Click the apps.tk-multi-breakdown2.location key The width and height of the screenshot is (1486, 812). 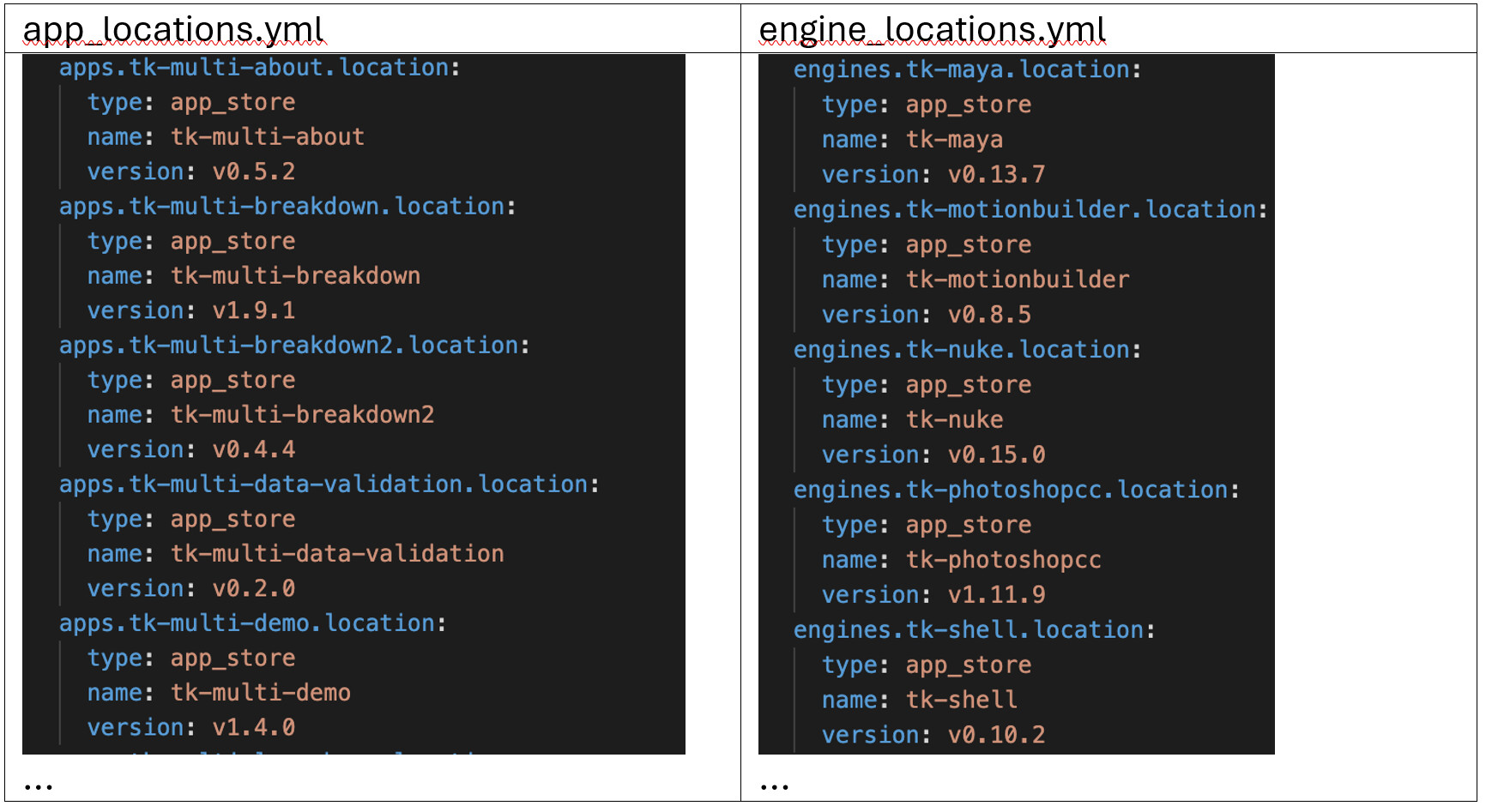(293, 346)
